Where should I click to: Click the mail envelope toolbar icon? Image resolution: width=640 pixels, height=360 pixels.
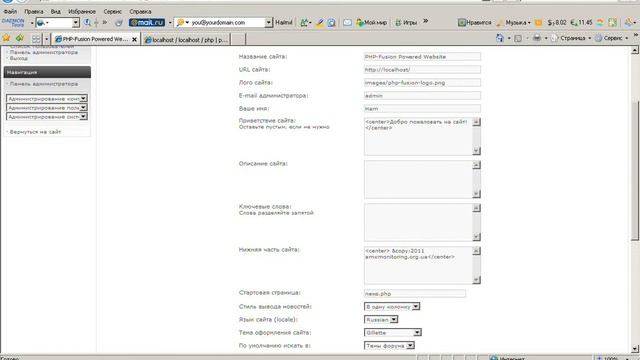tap(347, 22)
